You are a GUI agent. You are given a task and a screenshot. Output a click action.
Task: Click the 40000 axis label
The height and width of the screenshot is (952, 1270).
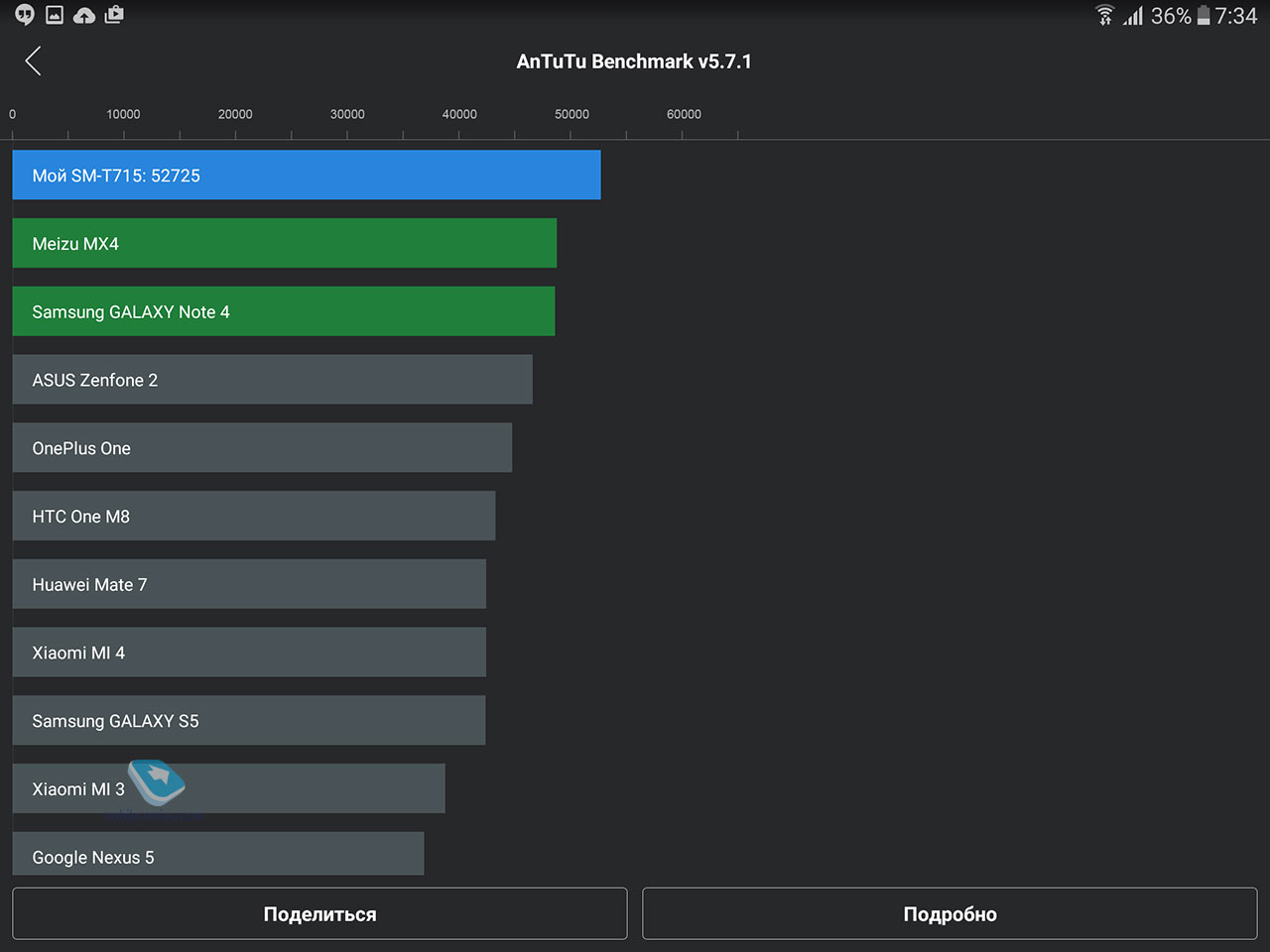pyautogui.click(x=459, y=114)
